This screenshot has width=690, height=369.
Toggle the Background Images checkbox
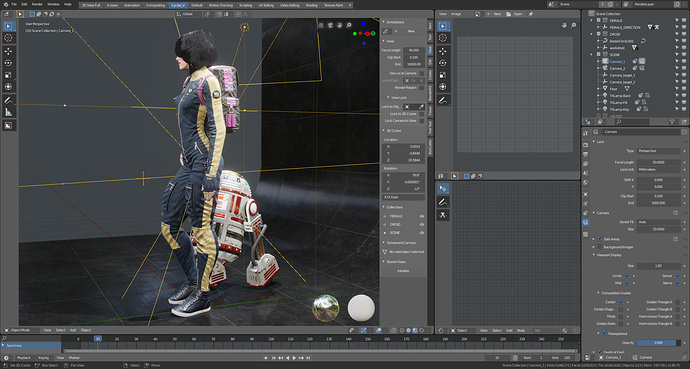600,247
